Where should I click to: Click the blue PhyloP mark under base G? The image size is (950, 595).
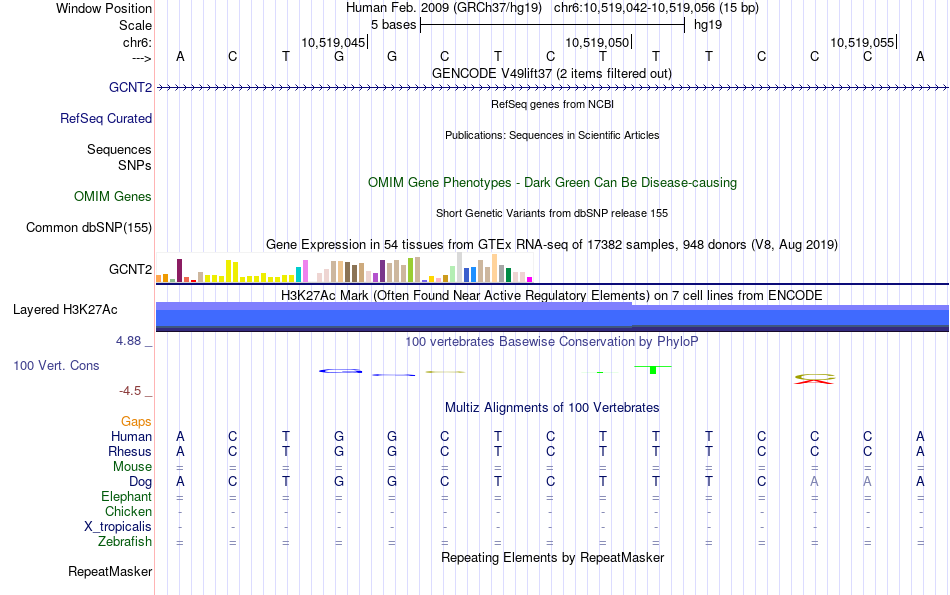tap(340, 371)
